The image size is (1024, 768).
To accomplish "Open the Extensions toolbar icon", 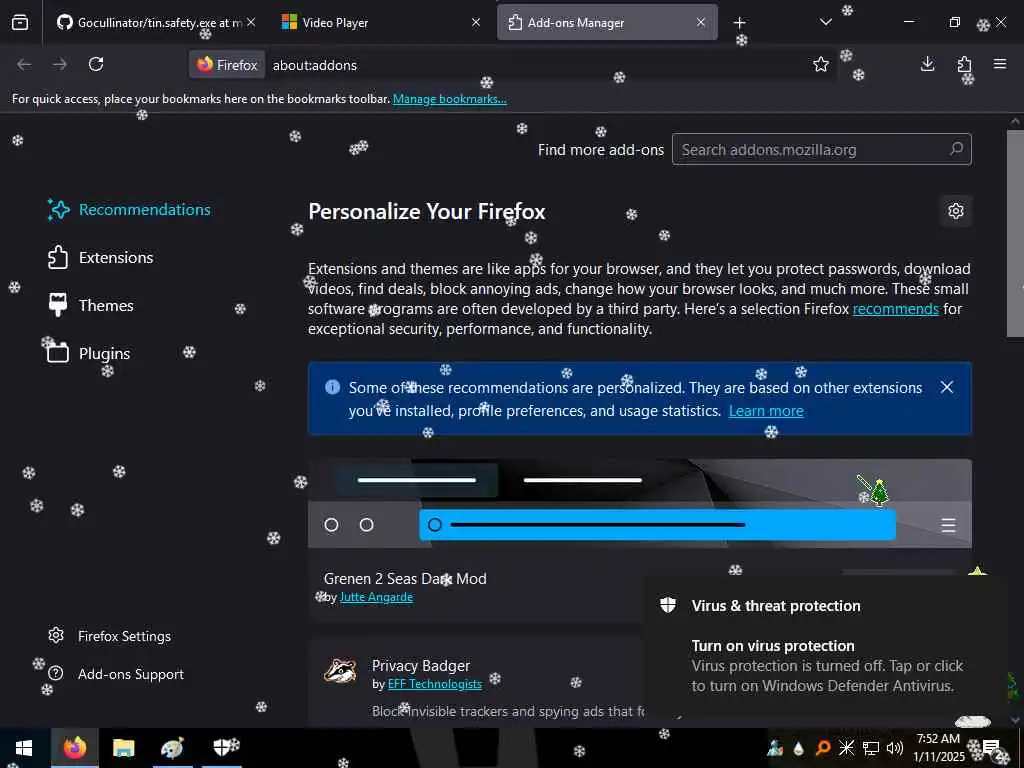I will coord(964,64).
